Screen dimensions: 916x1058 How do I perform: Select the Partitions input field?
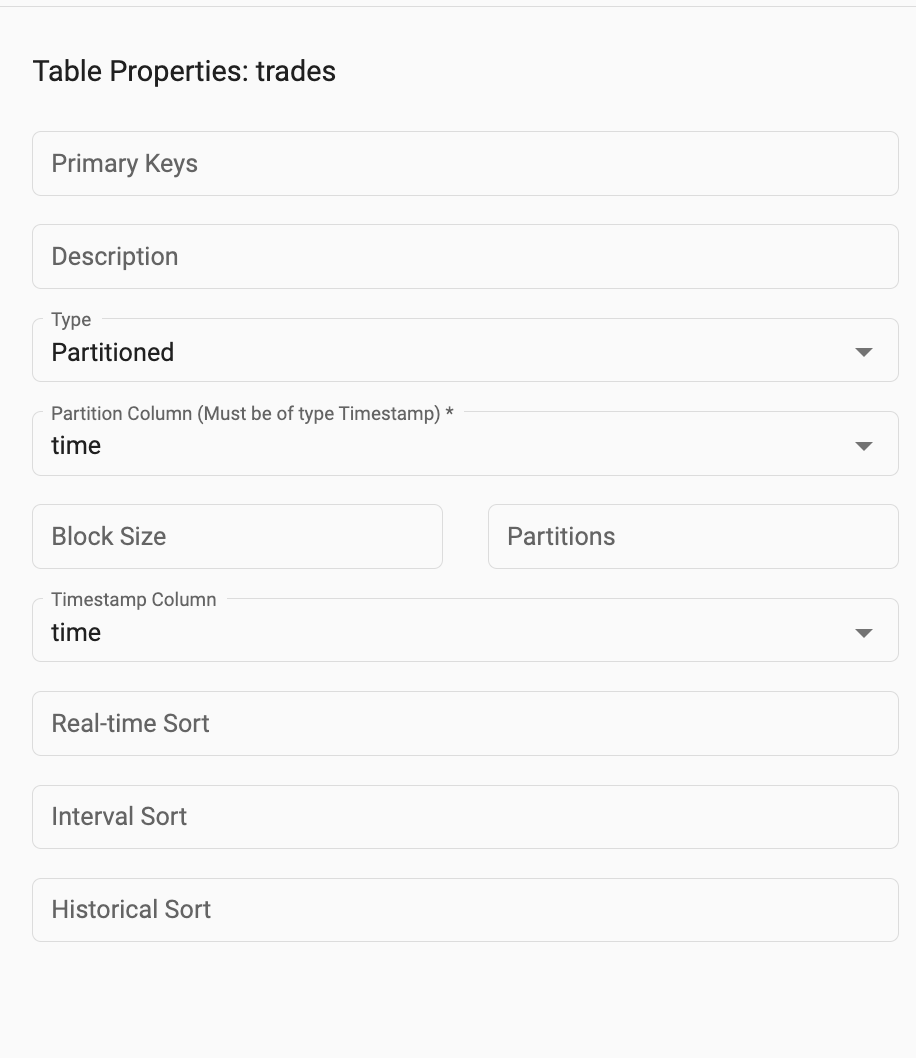(x=692, y=537)
